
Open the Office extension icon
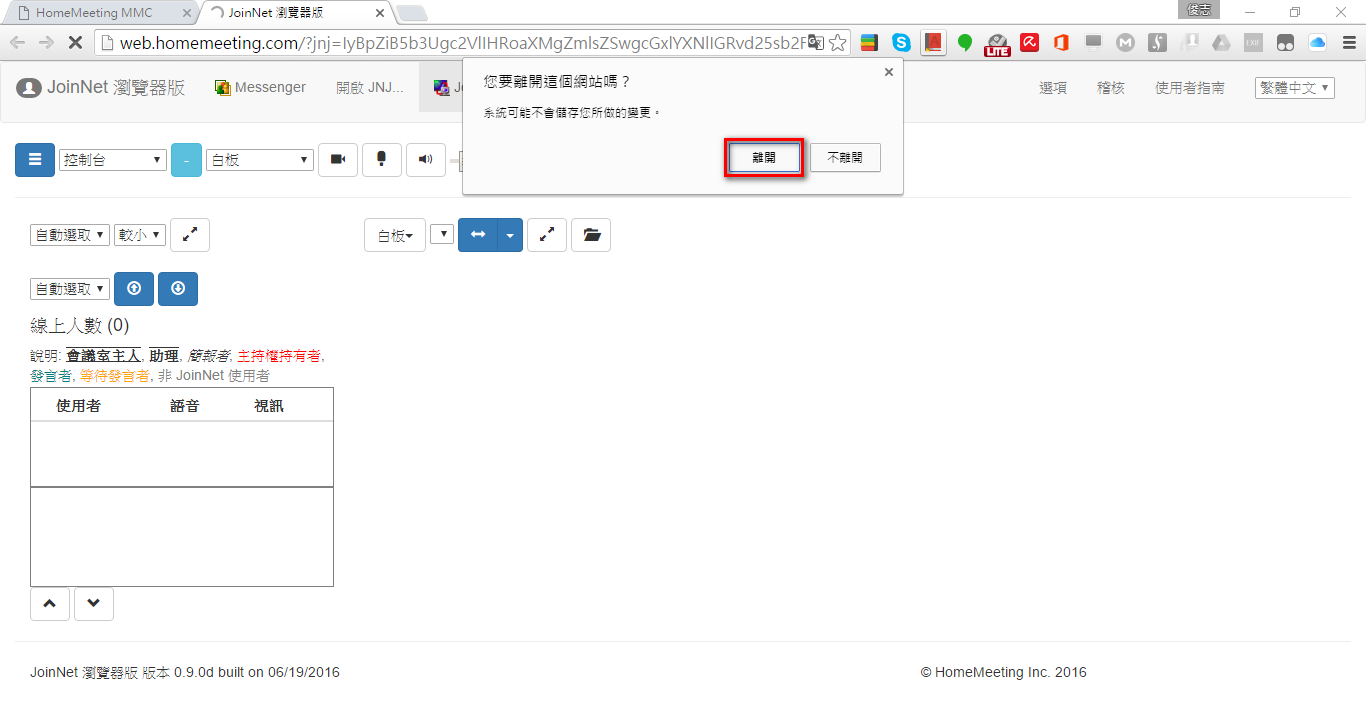[1061, 42]
